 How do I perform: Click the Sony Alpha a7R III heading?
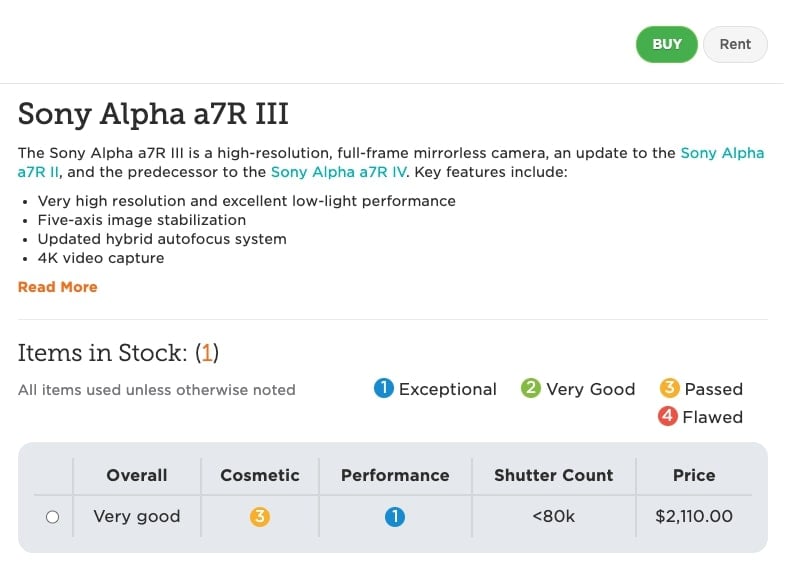pos(153,114)
